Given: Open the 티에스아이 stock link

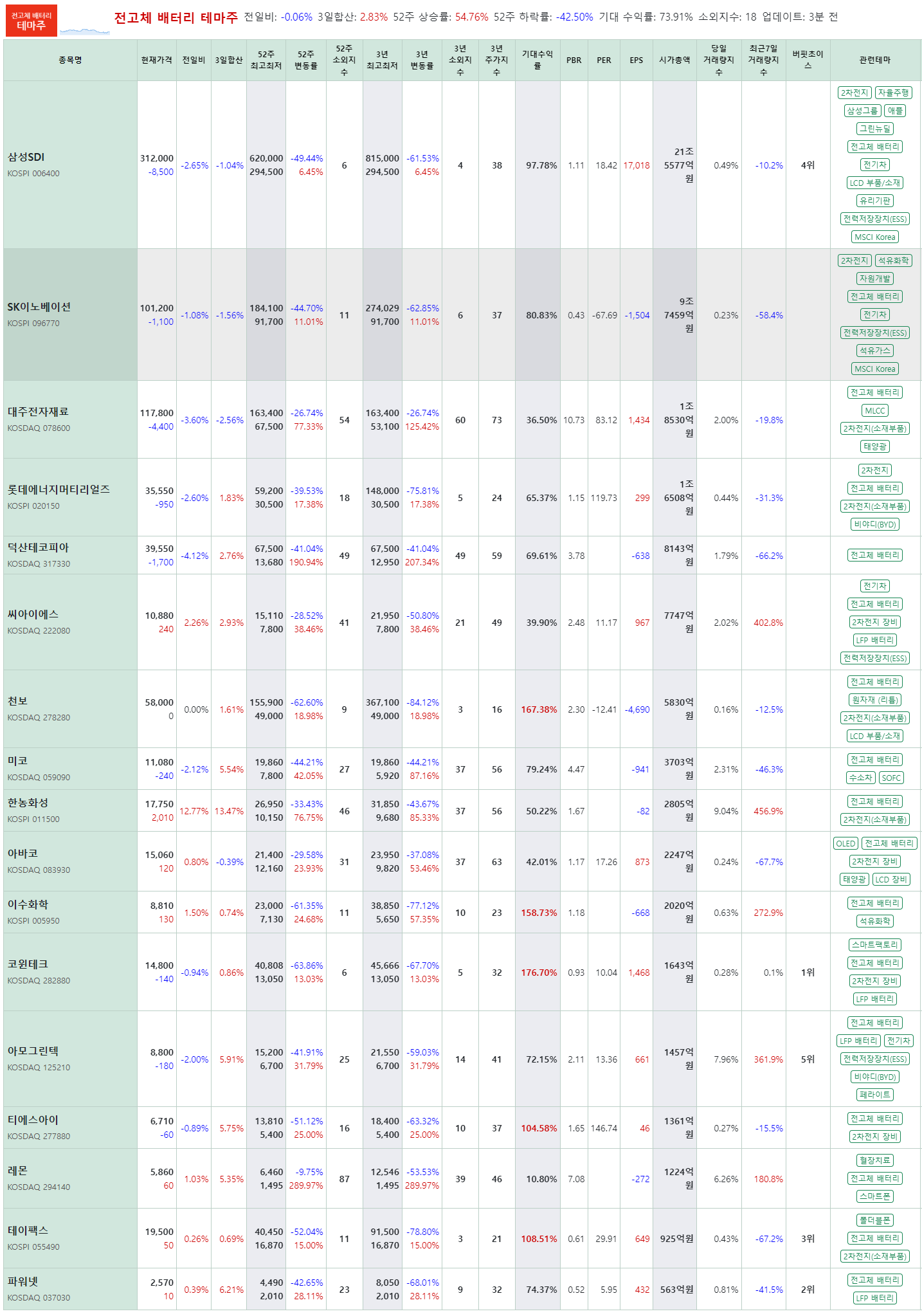Looking at the screenshot, I should point(33,1120).
